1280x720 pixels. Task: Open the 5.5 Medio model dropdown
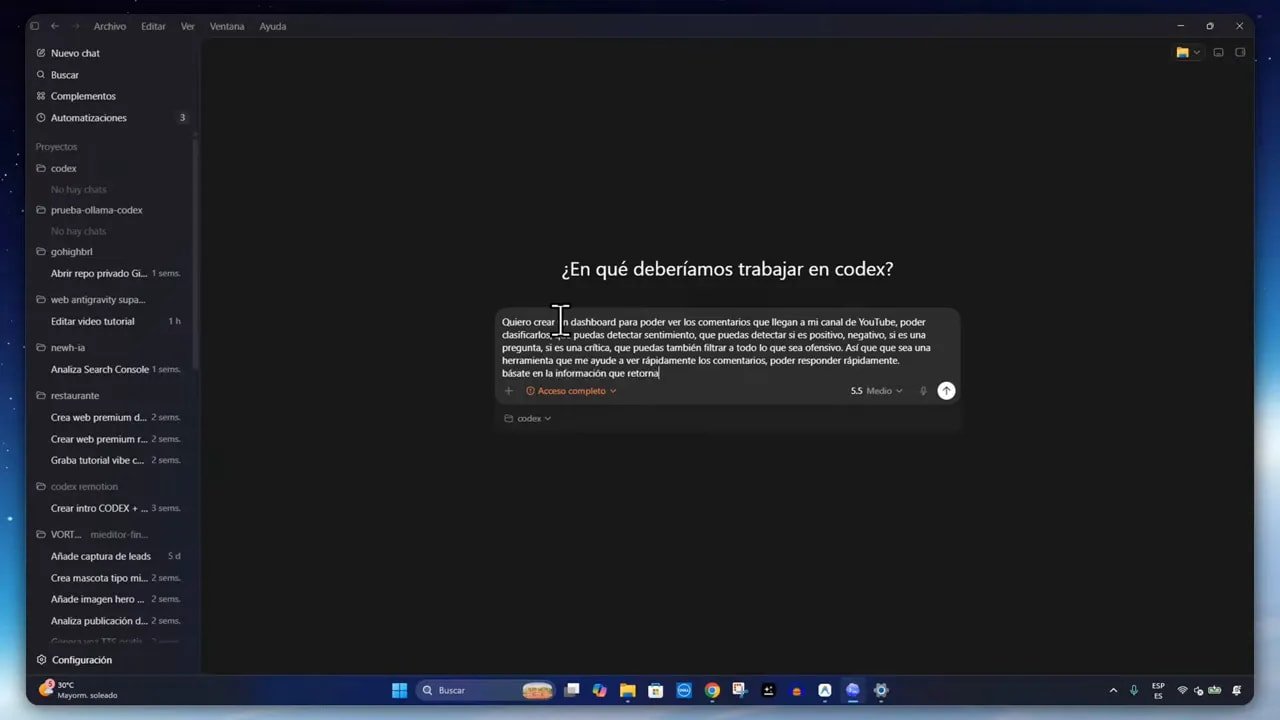pyautogui.click(x=876, y=391)
